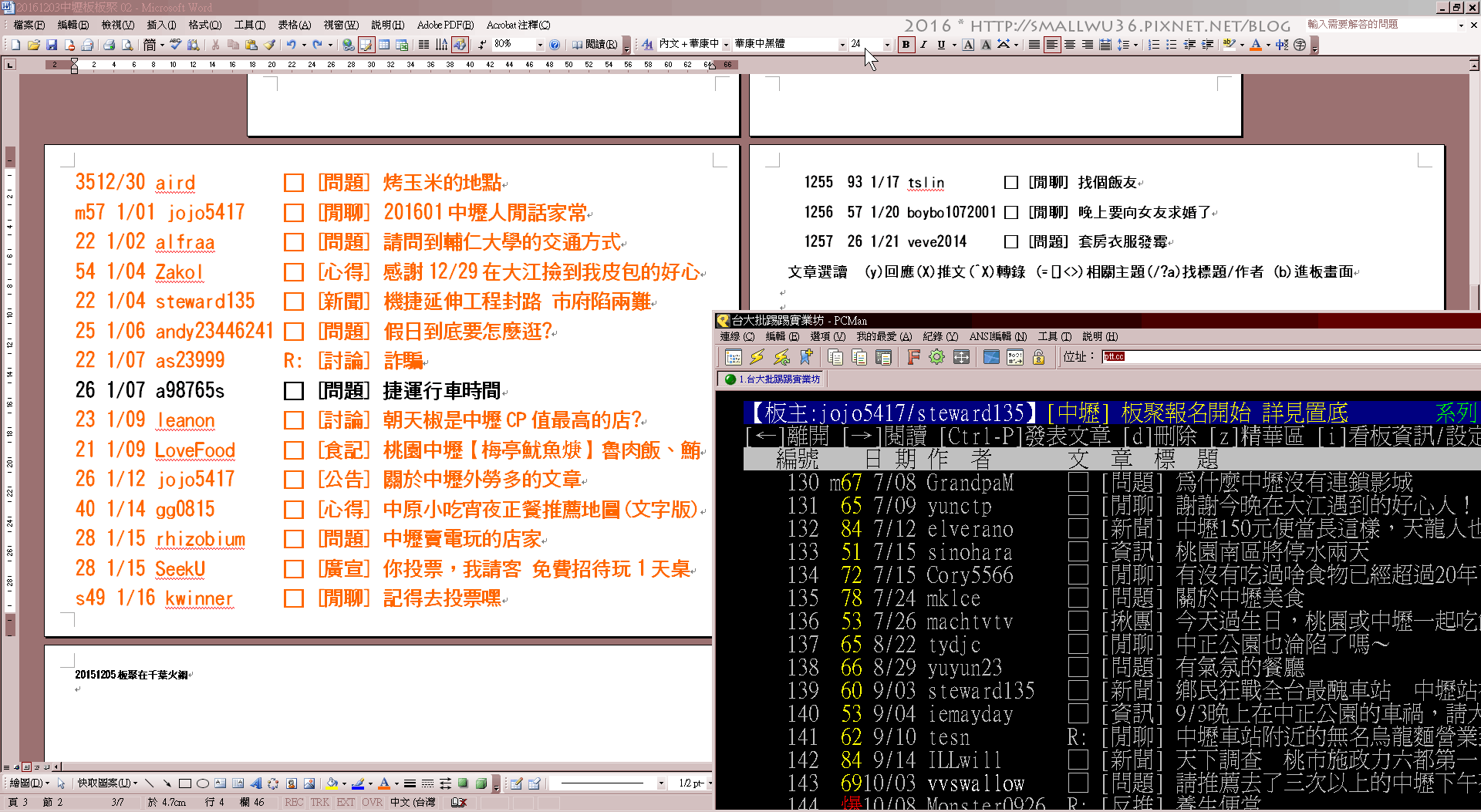Select the oval drawing tool
The height and width of the screenshot is (812, 1481).
pos(202,783)
